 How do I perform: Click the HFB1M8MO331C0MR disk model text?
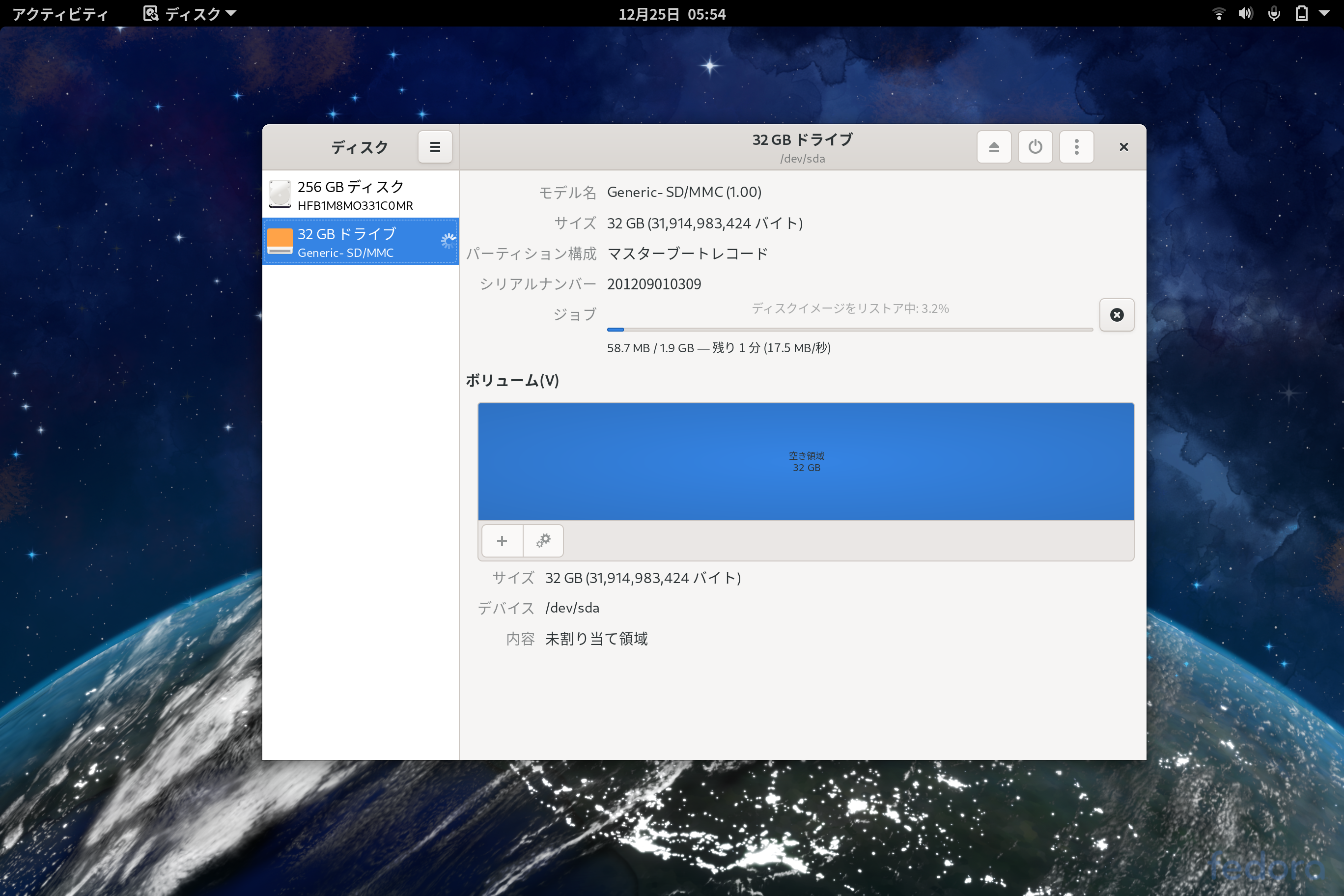355,205
